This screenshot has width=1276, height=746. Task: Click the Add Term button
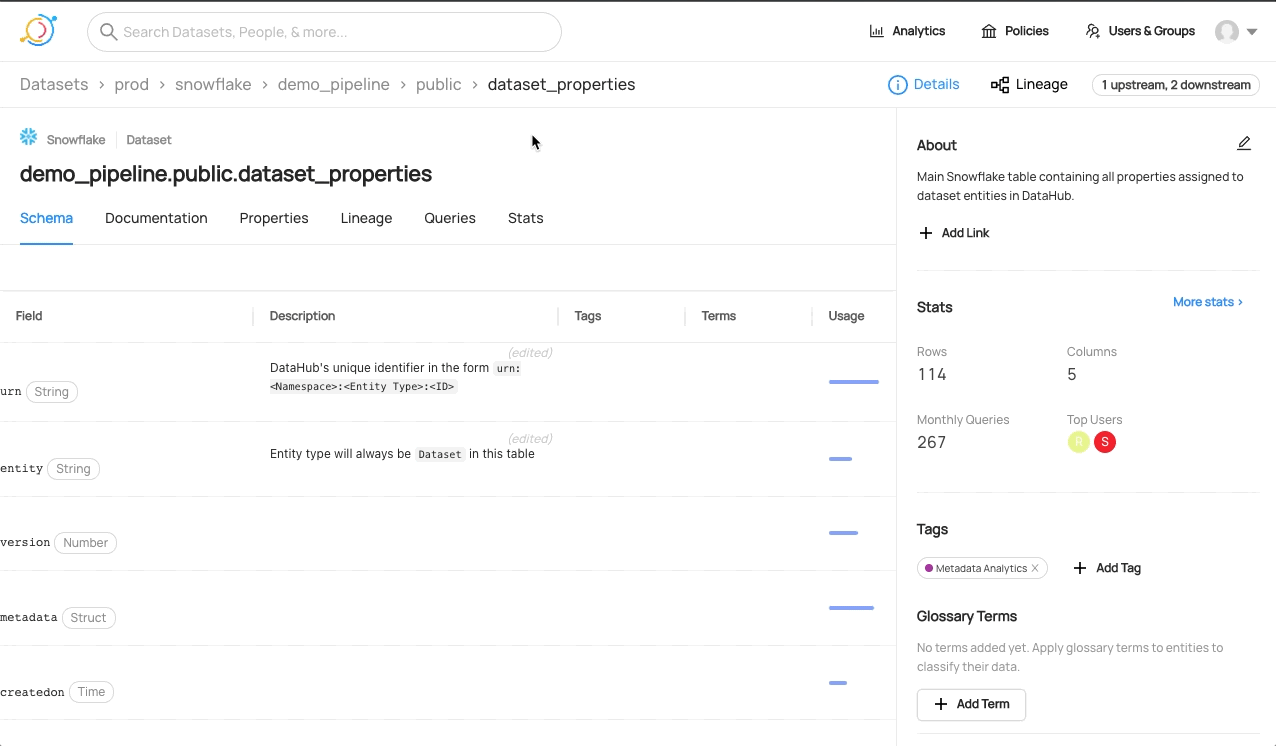coord(971,704)
